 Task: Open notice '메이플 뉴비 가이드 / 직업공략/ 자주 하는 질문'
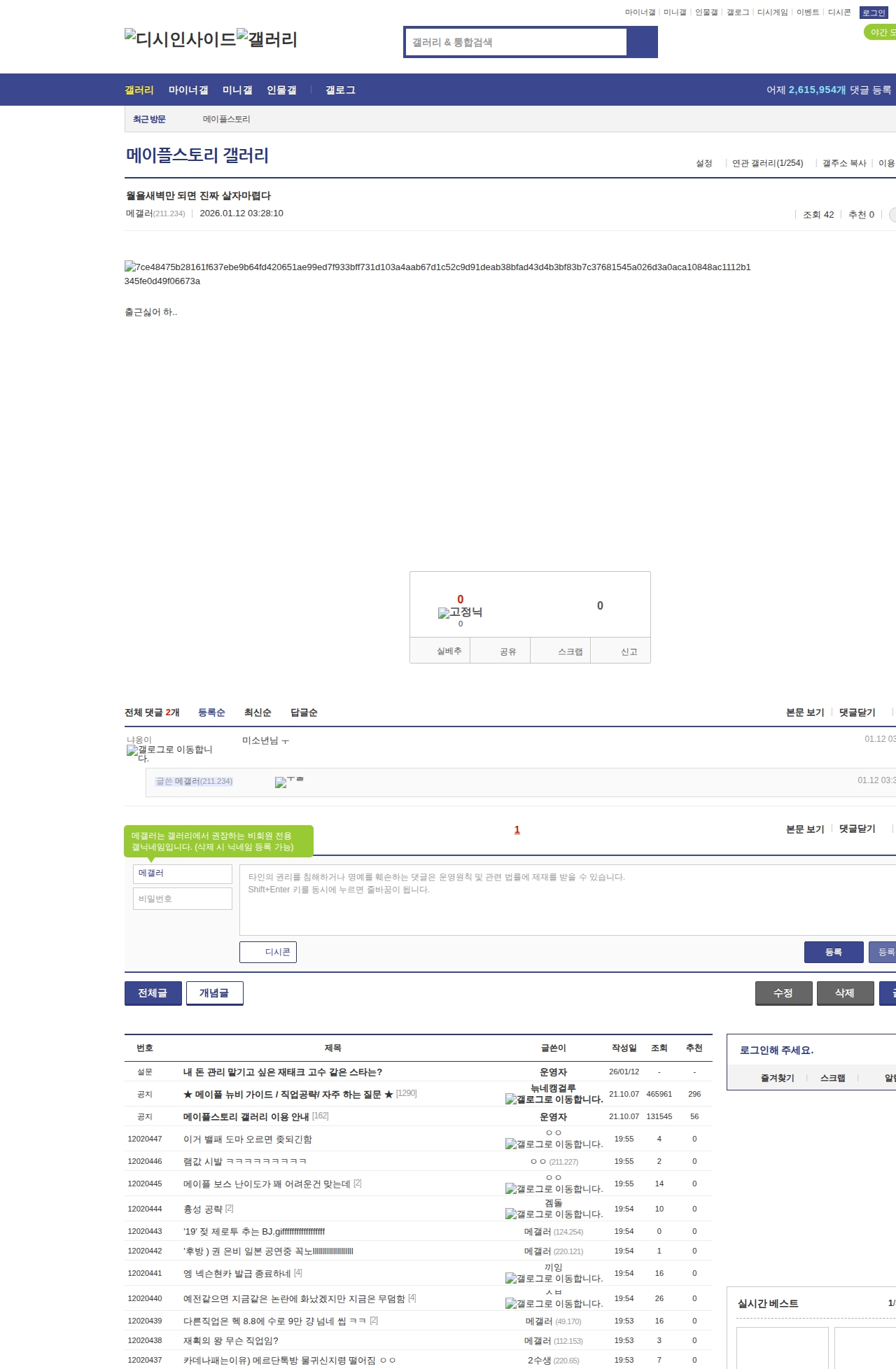click(x=288, y=1094)
